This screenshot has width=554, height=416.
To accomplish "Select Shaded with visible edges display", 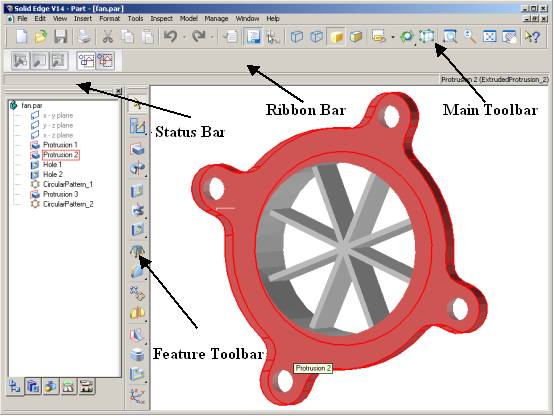I will 356,36.
